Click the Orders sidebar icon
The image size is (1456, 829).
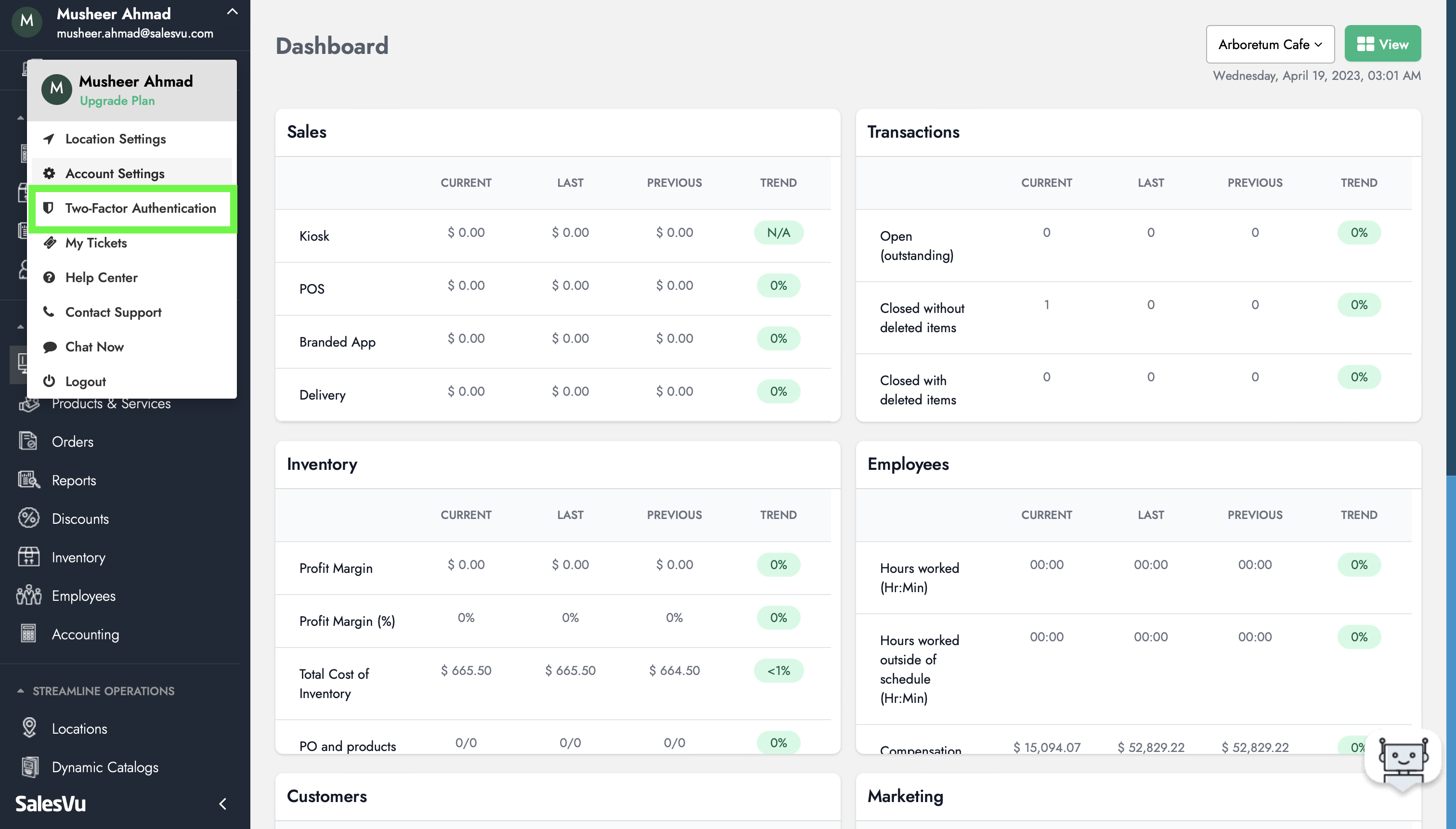tap(28, 441)
